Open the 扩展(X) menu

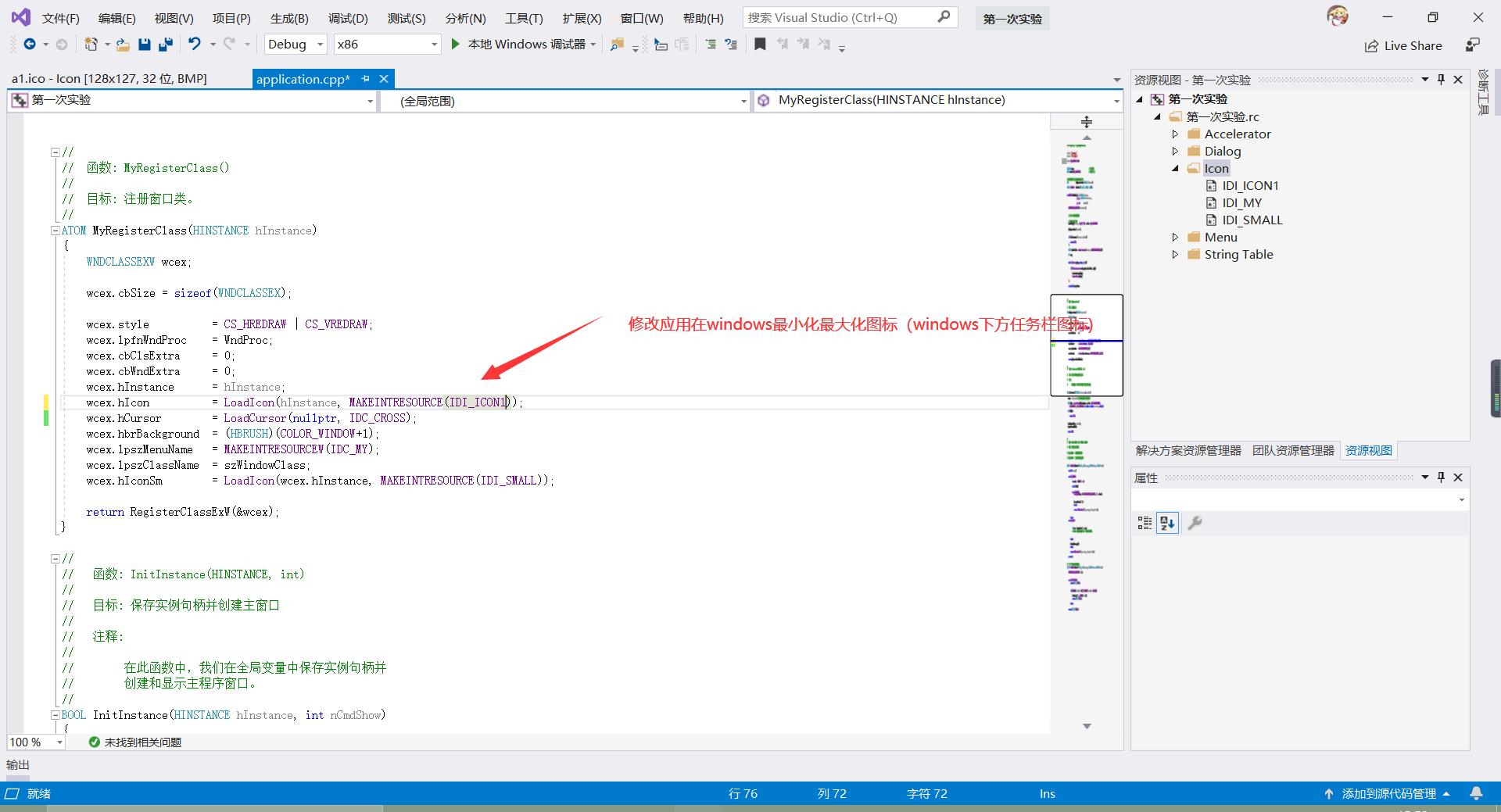coord(582,18)
